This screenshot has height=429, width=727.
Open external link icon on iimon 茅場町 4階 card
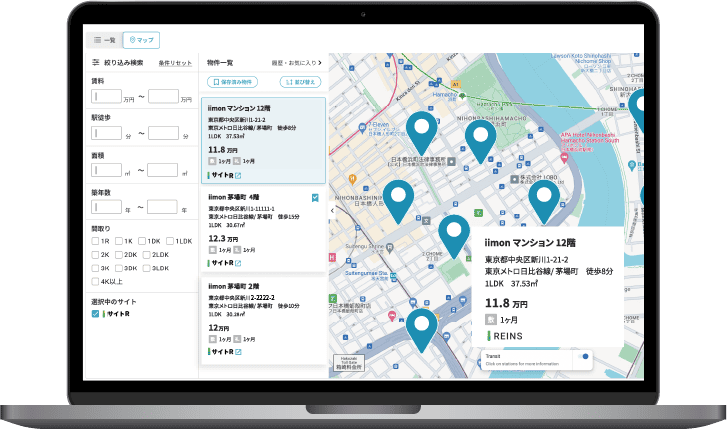tap(238, 263)
